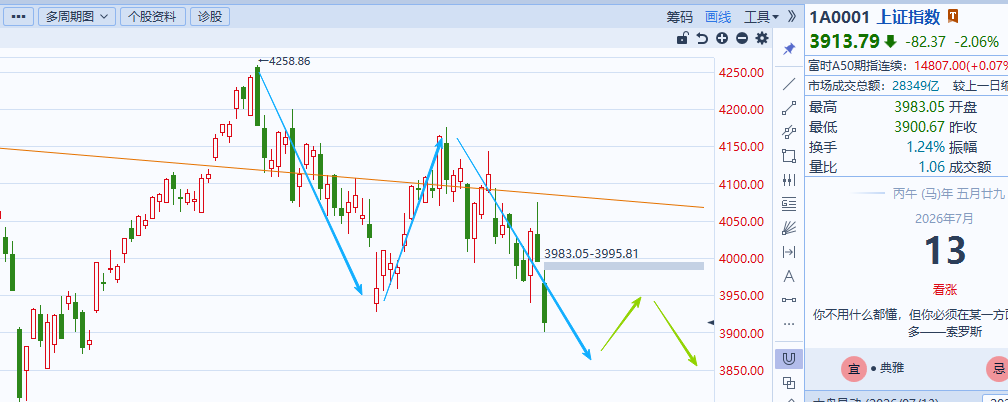Click the 最高 3983.05 value
The image size is (1008, 402).
pos(919,107)
